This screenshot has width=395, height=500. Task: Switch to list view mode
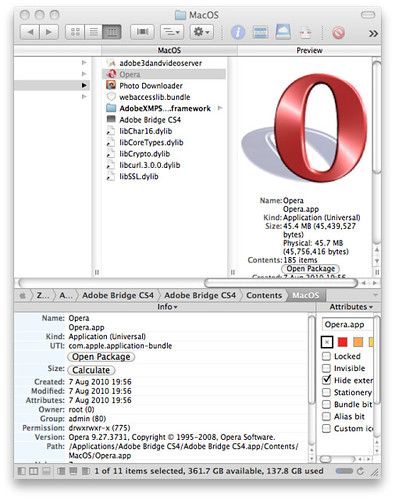tap(94, 32)
